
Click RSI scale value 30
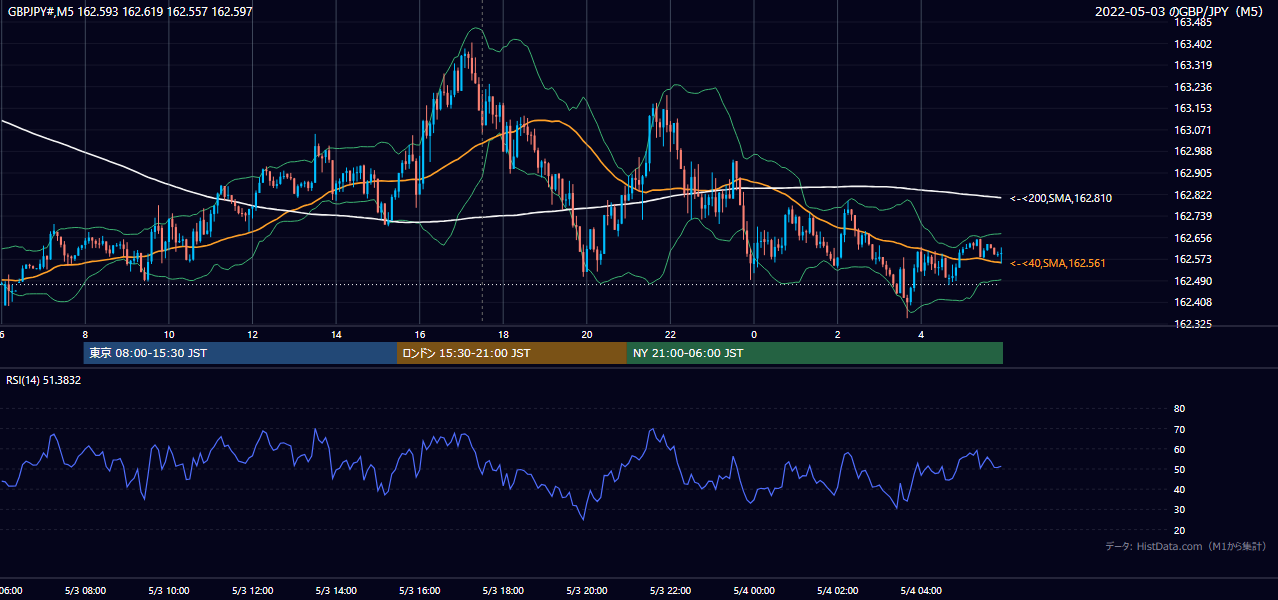1179,510
